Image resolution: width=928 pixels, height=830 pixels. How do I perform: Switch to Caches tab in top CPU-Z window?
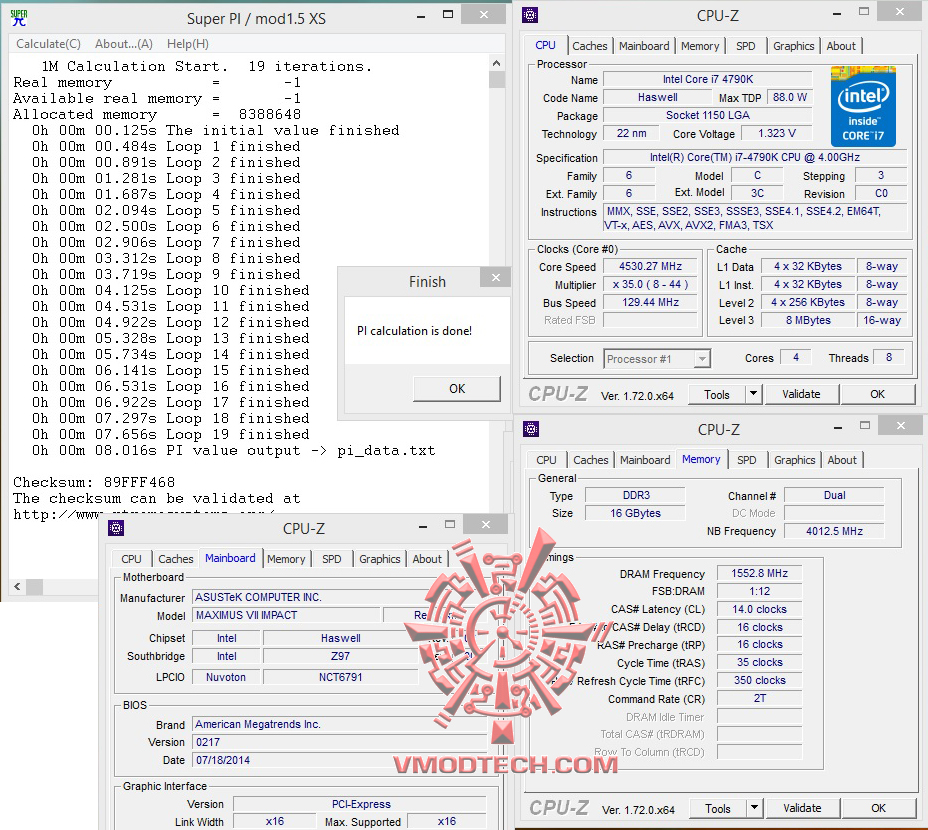tap(589, 46)
